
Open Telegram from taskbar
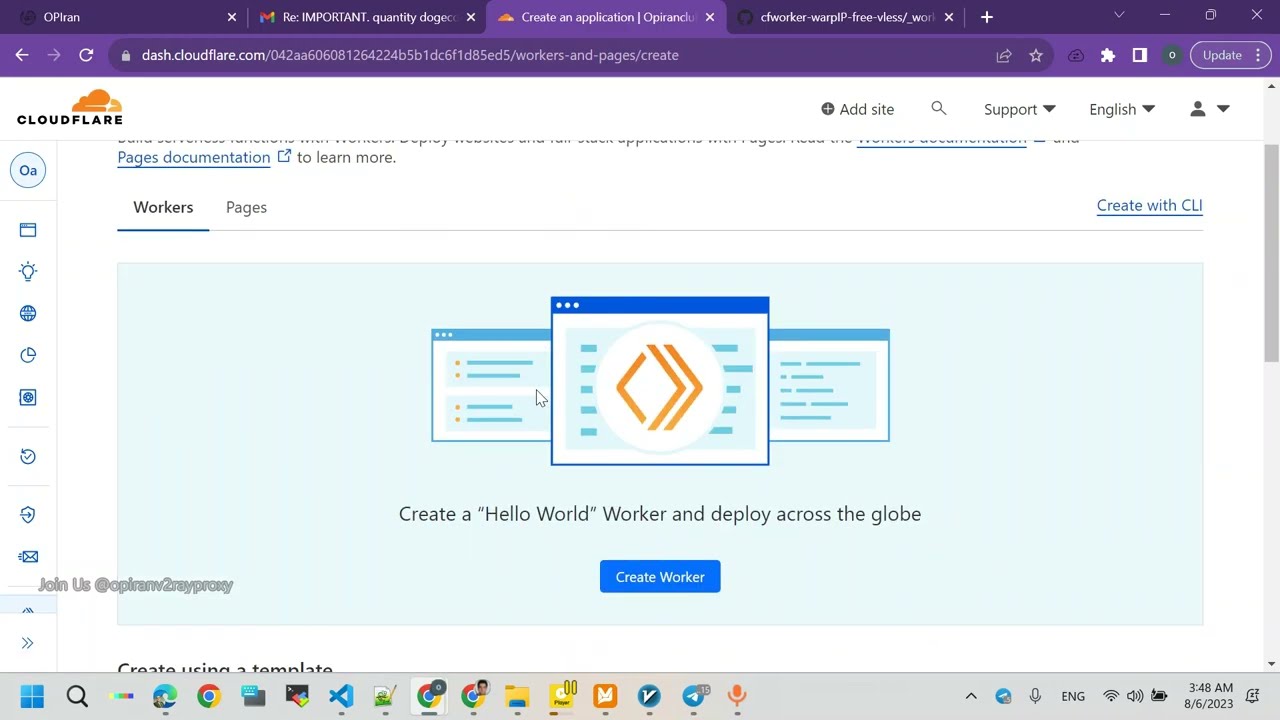coord(693,696)
